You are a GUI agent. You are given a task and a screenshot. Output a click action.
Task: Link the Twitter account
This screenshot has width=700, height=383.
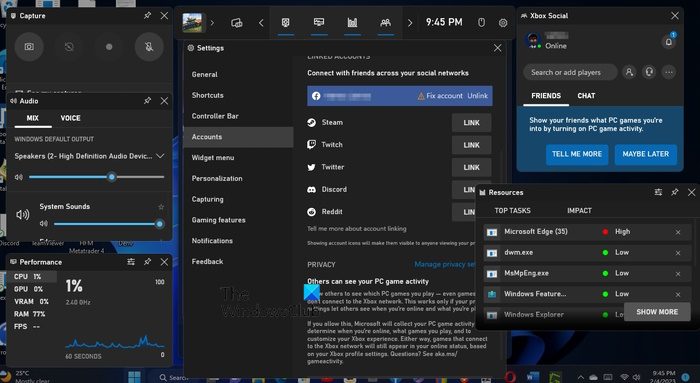pyautogui.click(x=471, y=167)
